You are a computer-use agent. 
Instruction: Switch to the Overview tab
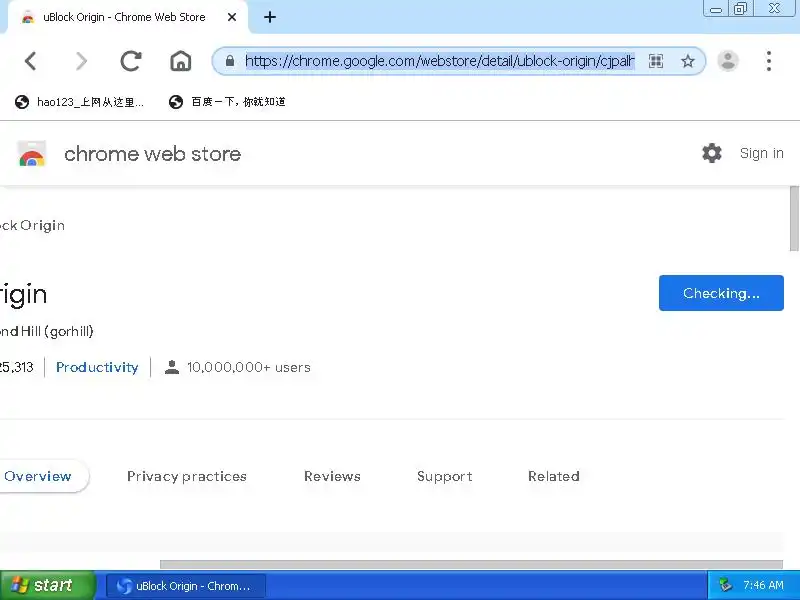point(38,476)
